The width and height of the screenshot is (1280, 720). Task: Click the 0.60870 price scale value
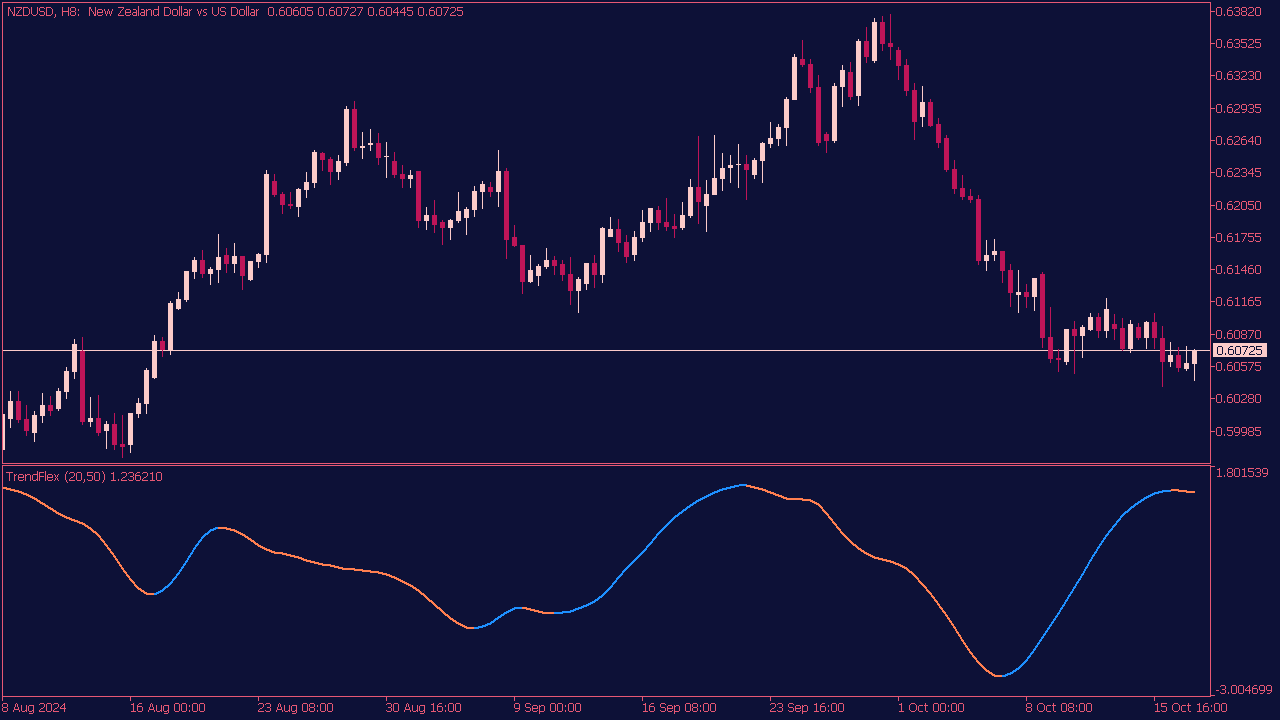point(1239,335)
